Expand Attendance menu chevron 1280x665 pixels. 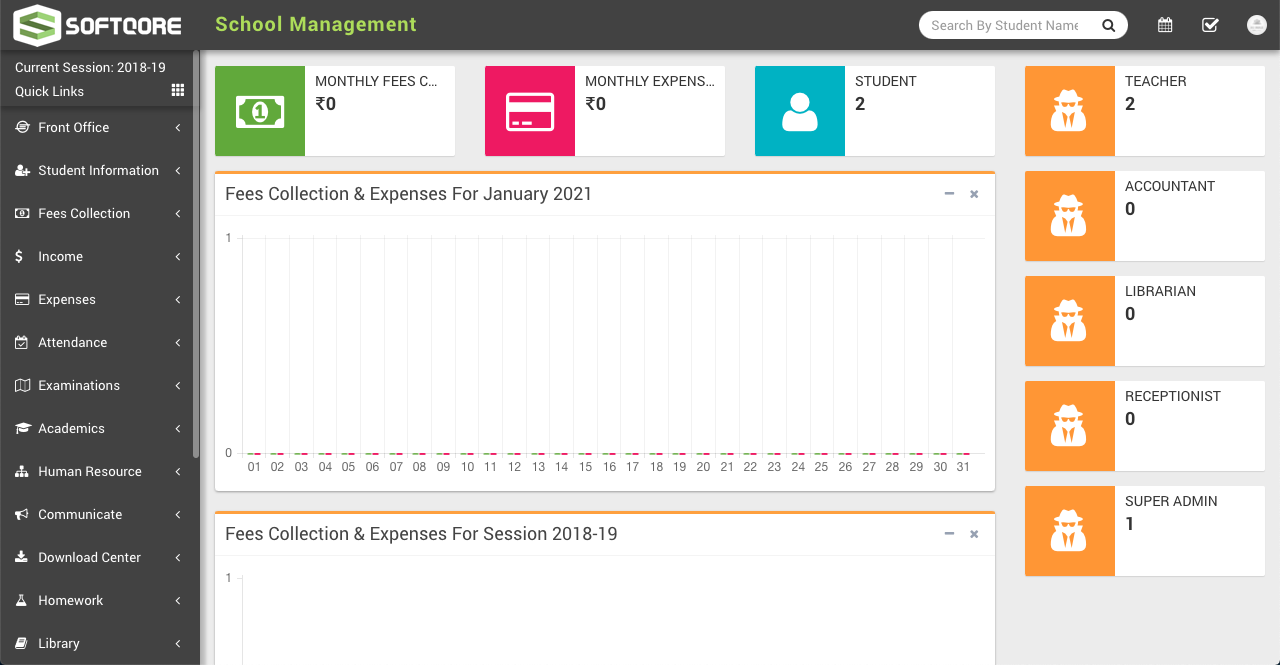point(178,342)
